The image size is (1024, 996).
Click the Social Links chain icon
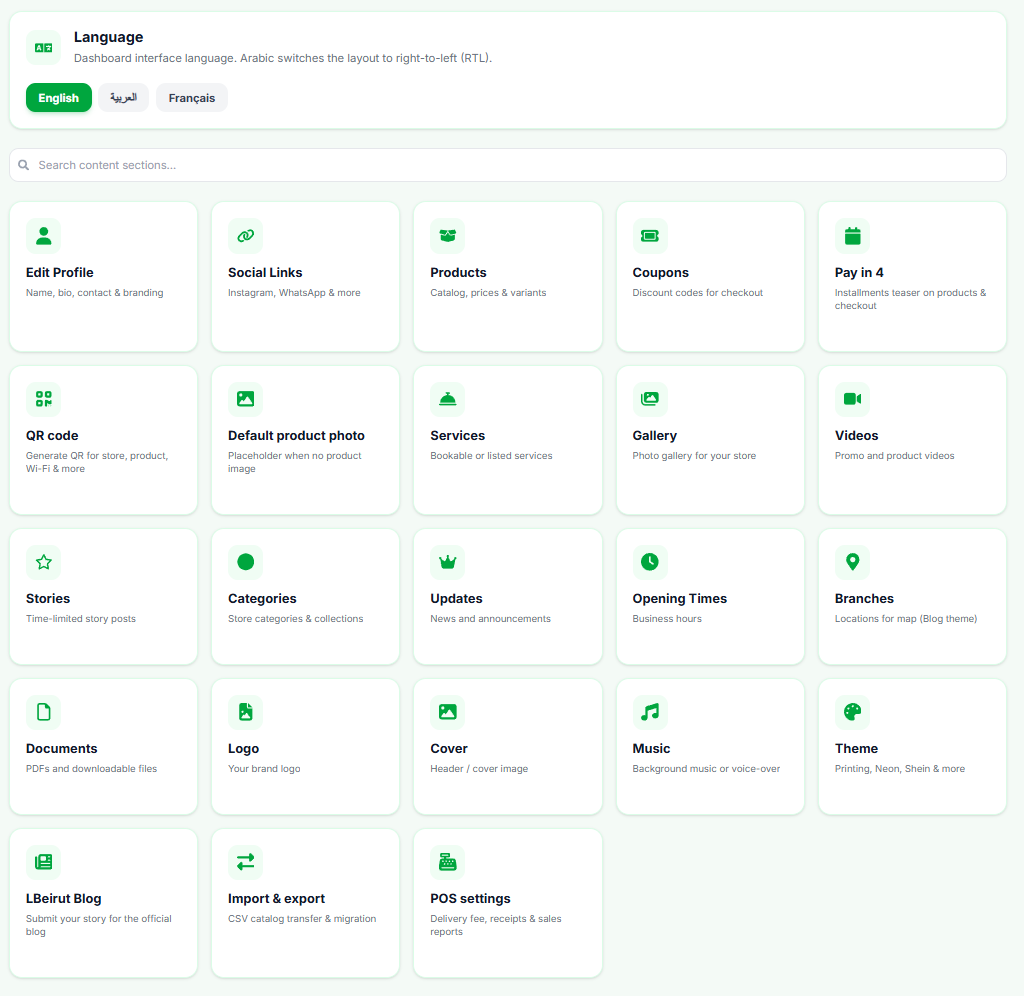pyautogui.click(x=246, y=236)
